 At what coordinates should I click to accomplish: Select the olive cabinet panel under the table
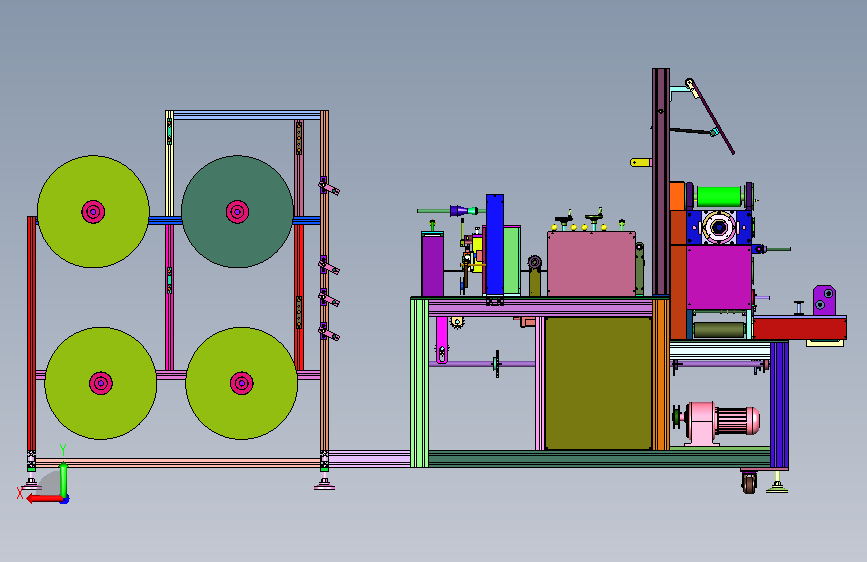pos(598,383)
